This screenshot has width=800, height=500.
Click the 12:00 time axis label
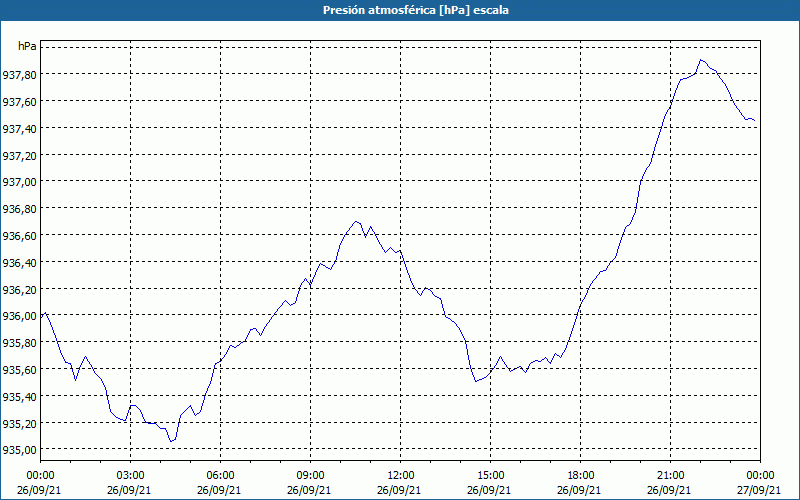pos(401,476)
